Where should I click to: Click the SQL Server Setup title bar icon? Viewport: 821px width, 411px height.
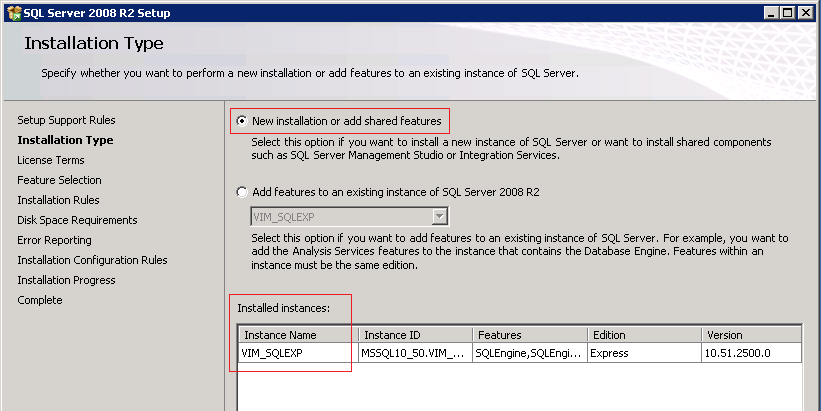[14, 13]
